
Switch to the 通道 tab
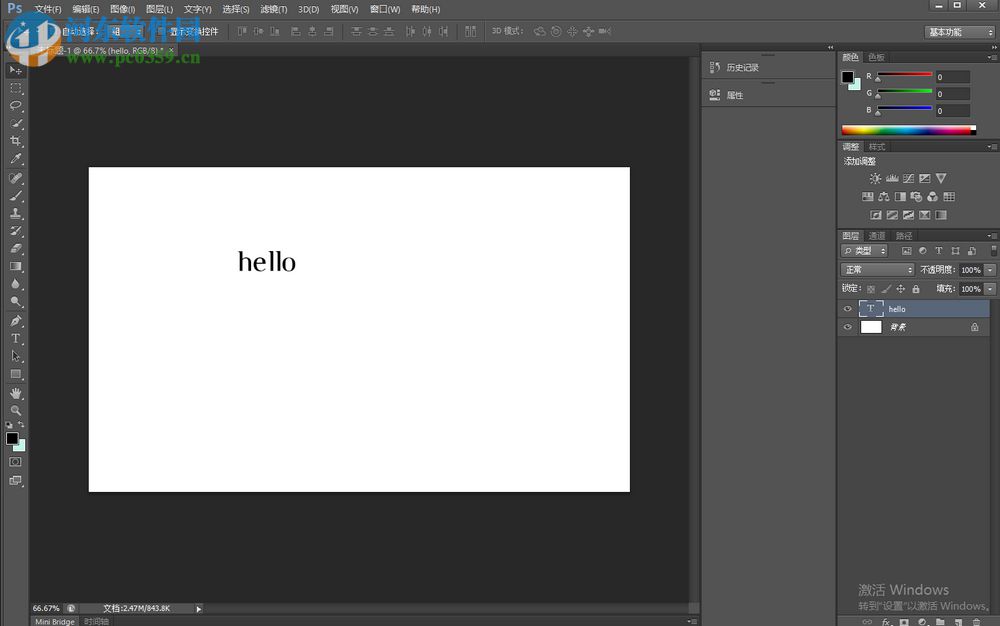click(877, 236)
